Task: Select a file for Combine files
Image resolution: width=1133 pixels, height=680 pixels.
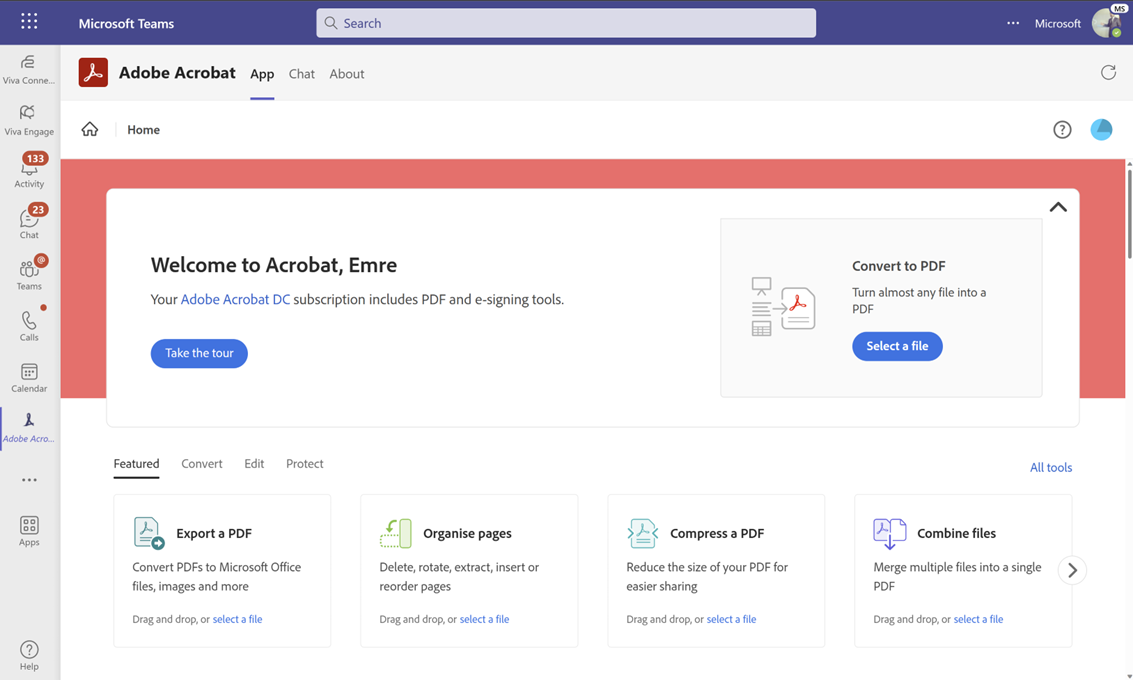Action: pos(978,619)
